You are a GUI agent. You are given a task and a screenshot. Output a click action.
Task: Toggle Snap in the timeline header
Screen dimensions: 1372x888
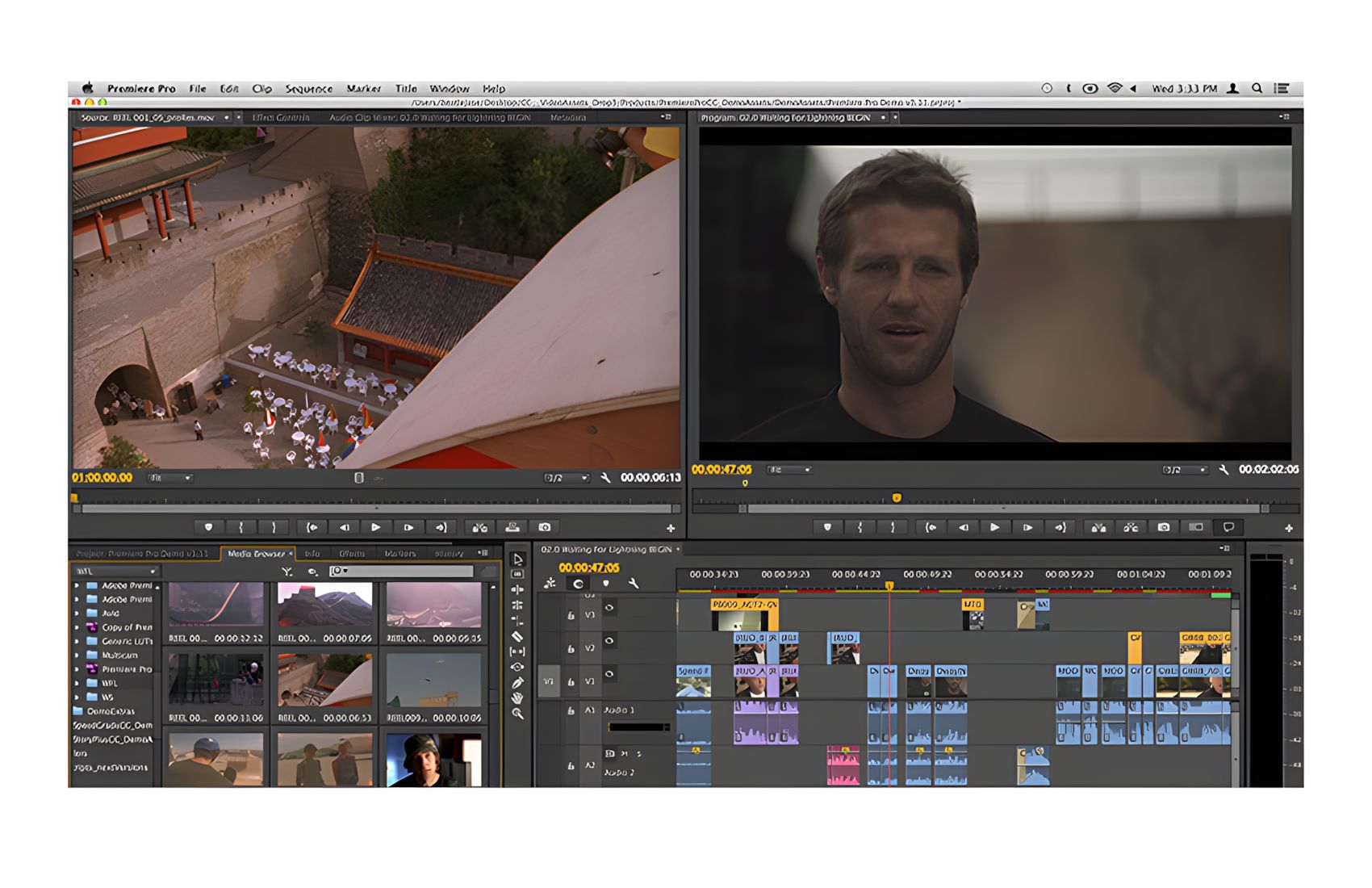578,583
